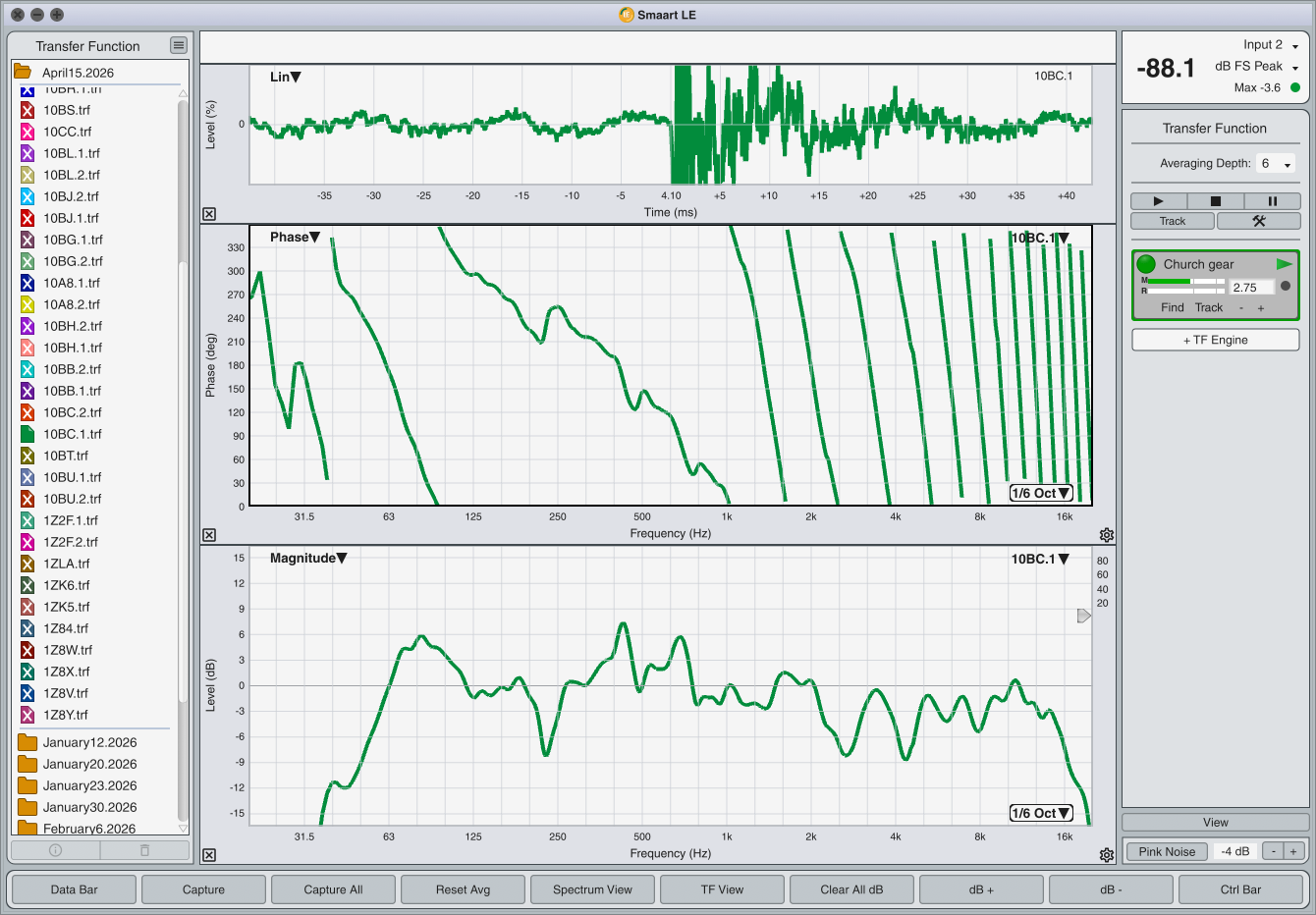Click the Data Bar button
Image resolution: width=1316 pixels, height=915 pixels.
[x=75, y=889]
